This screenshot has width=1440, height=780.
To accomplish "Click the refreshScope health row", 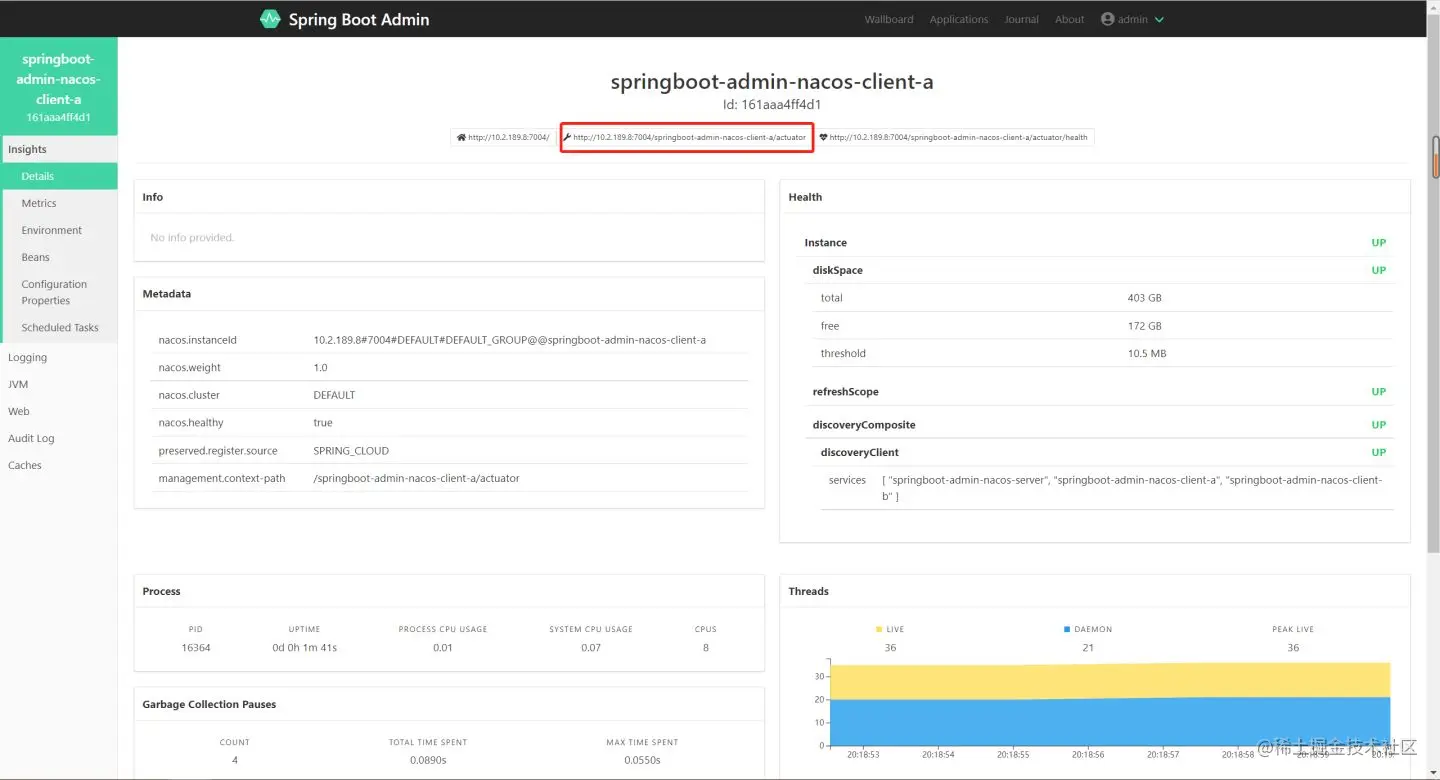I will (1099, 392).
